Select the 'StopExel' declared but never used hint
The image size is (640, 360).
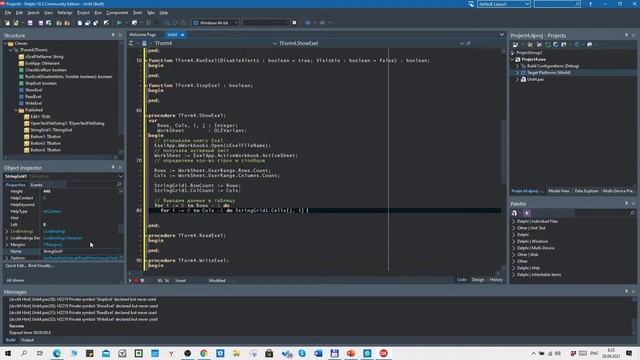point(83,299)
